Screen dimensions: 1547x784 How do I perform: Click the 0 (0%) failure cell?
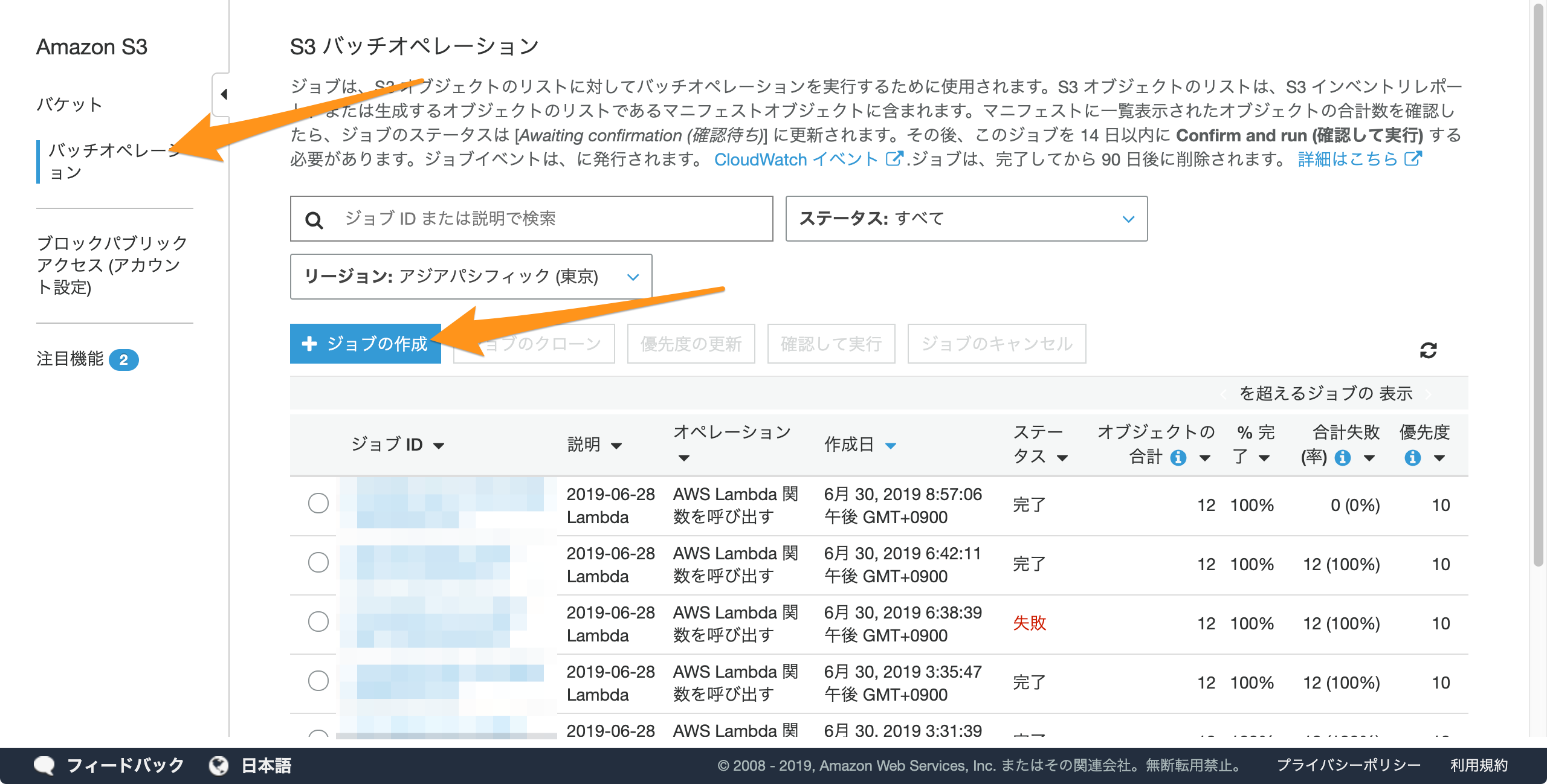pos(1355,505)
